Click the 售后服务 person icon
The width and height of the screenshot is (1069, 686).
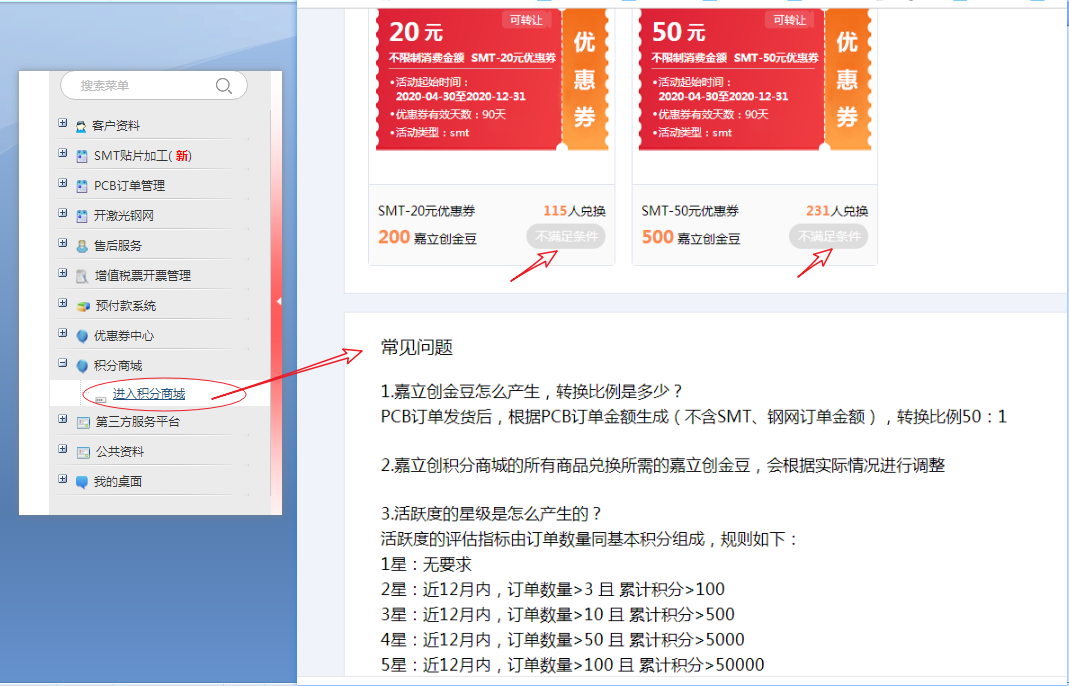[x=82, y=246]
